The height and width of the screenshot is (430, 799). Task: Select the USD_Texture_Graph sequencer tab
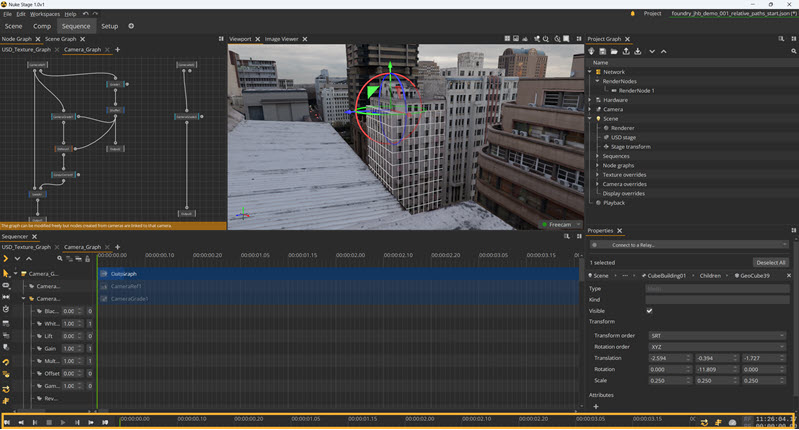pos(26,246)
